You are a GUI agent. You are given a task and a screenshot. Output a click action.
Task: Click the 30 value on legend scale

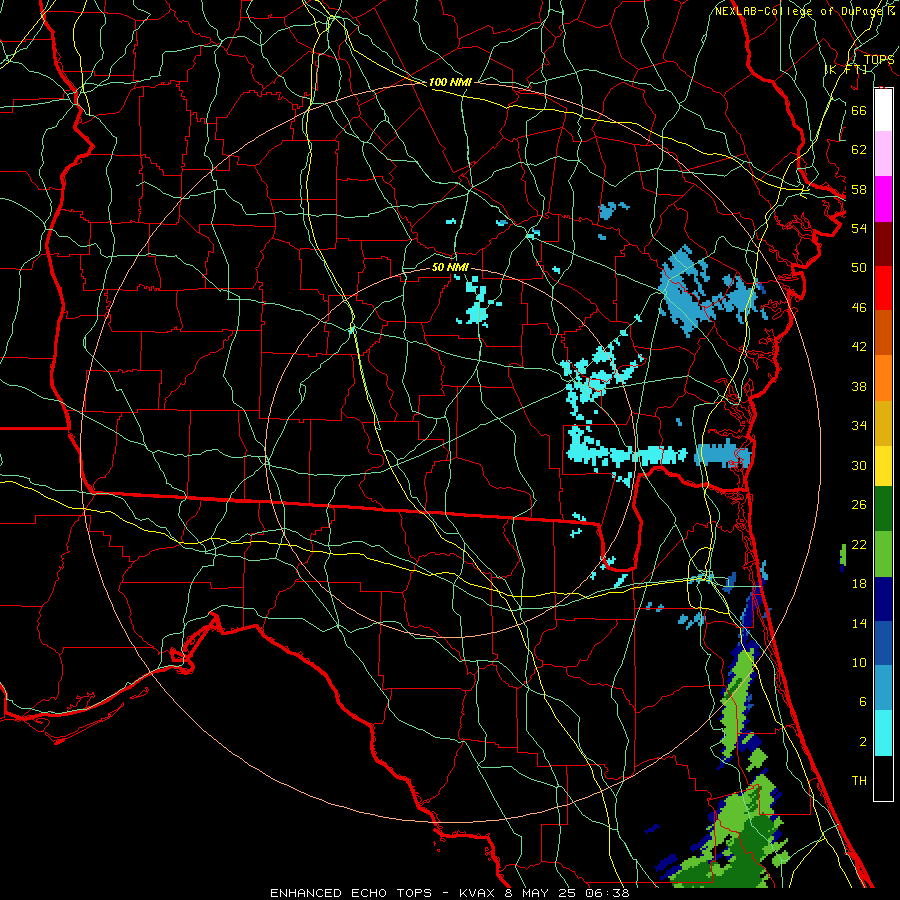pos(859,465)
